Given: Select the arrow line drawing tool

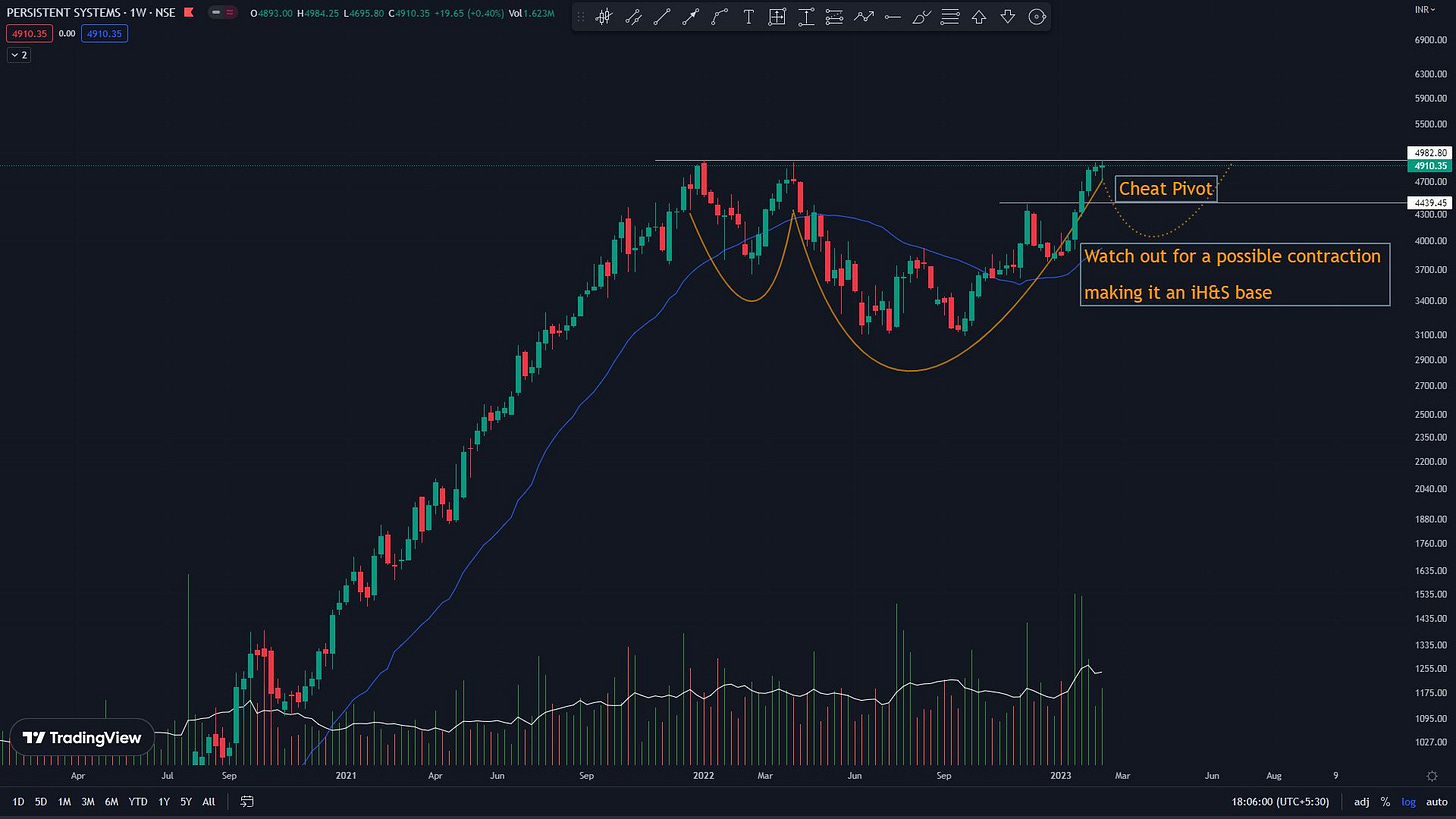Looking at the screenshot, I should (x=690, y=17).
